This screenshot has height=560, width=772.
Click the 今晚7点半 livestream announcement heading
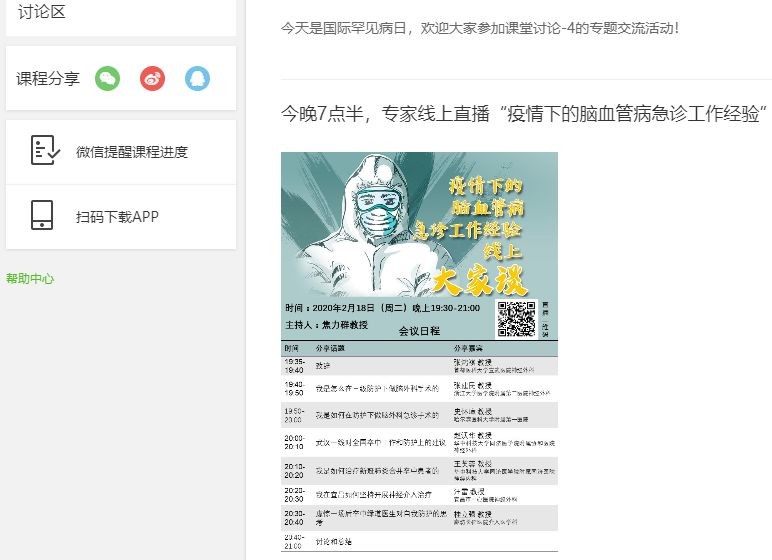(523, 112)
